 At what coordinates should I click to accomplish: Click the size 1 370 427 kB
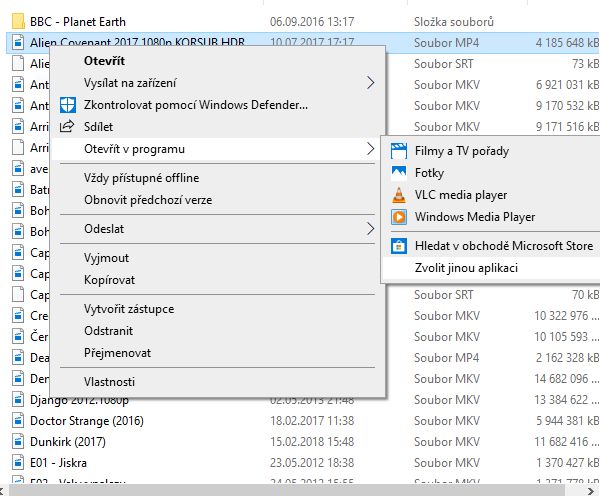click(567, 463)
